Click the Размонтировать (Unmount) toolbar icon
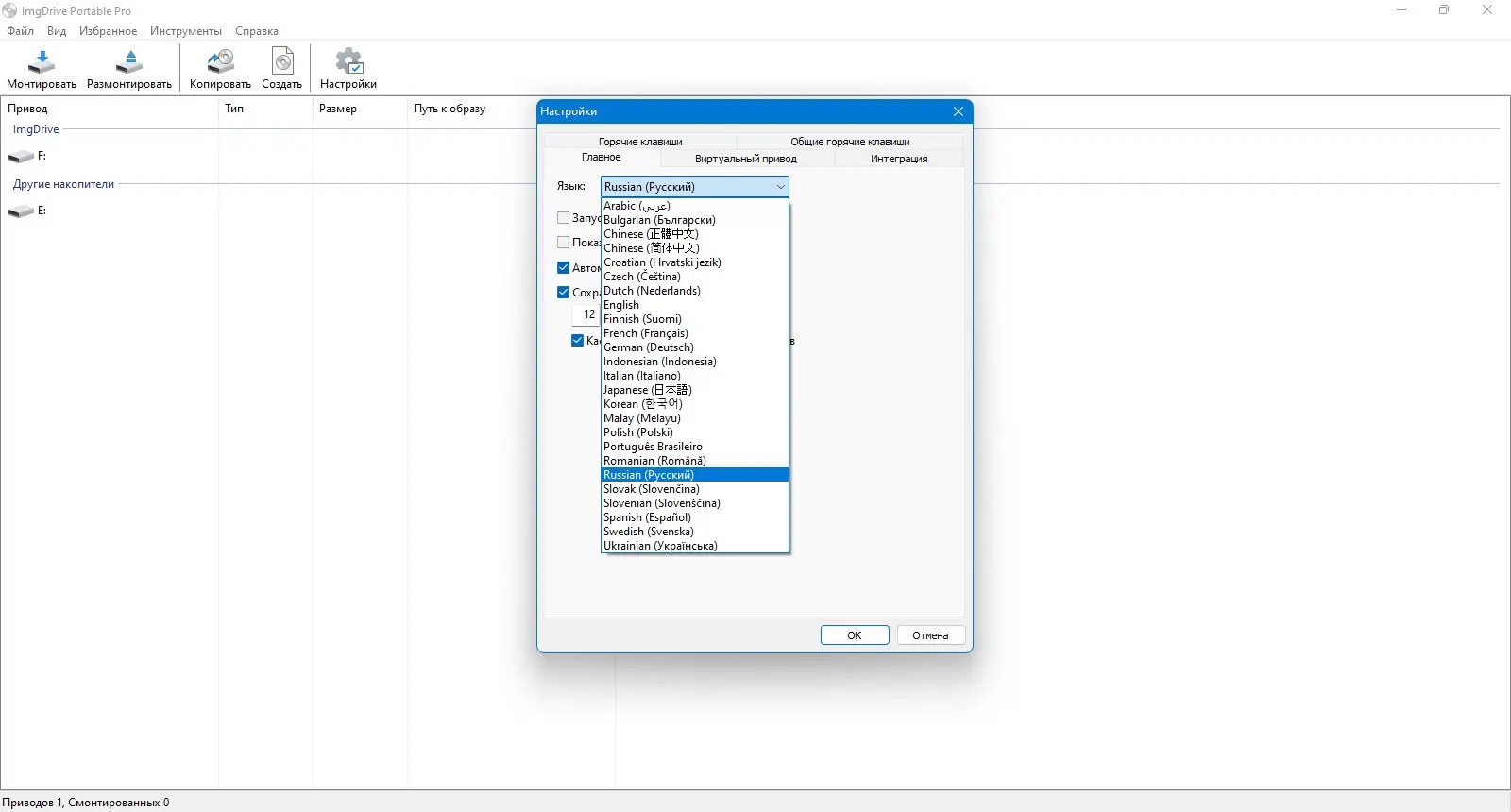The height and width of the screenshot is (812, 1511). coord(129,62)
